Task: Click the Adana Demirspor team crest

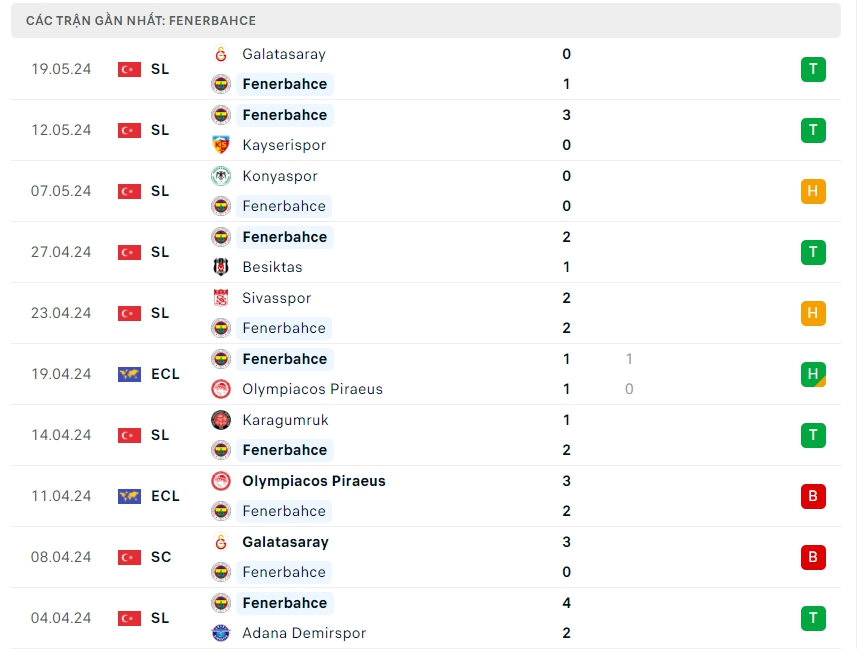Action: tap(221, 633)
